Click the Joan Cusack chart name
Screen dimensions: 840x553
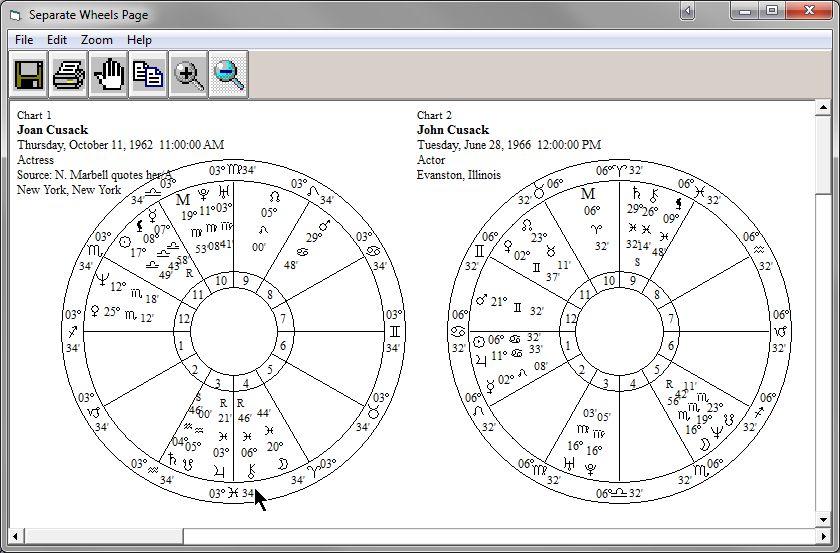click(x=52, y=130)
